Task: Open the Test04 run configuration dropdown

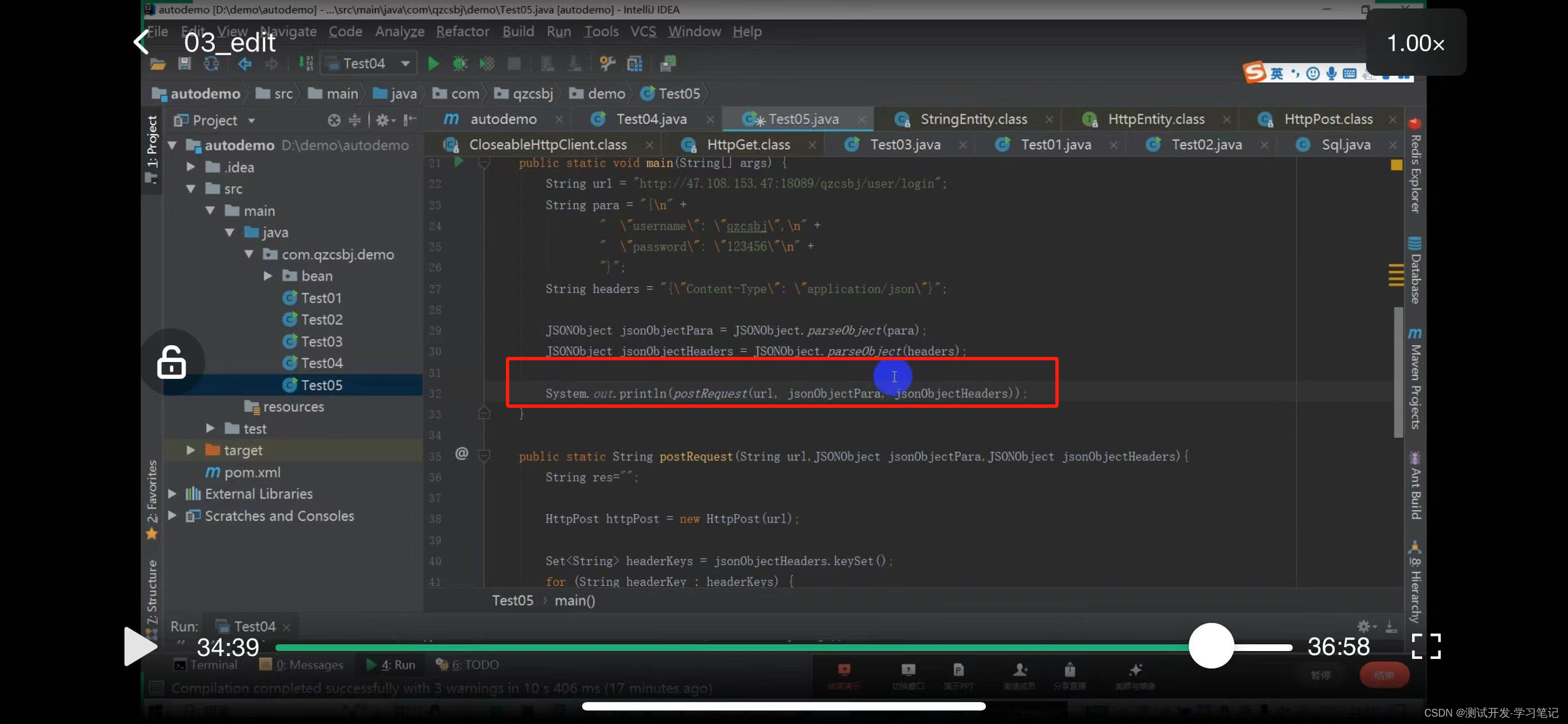Action: coord(369,63)
